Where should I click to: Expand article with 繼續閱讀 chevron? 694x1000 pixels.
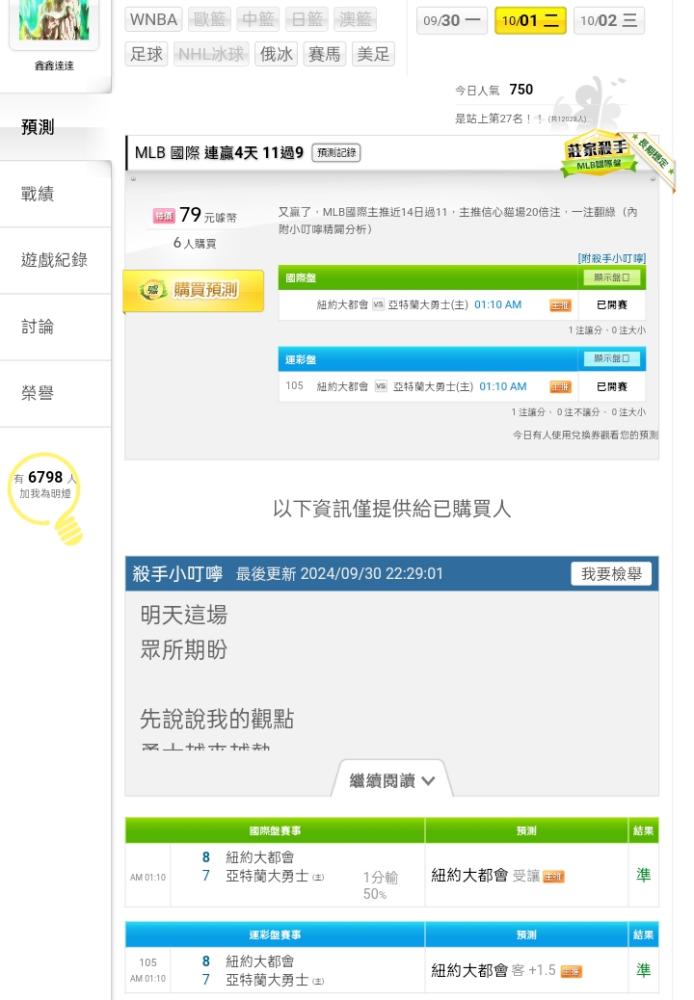pos(392,781)
